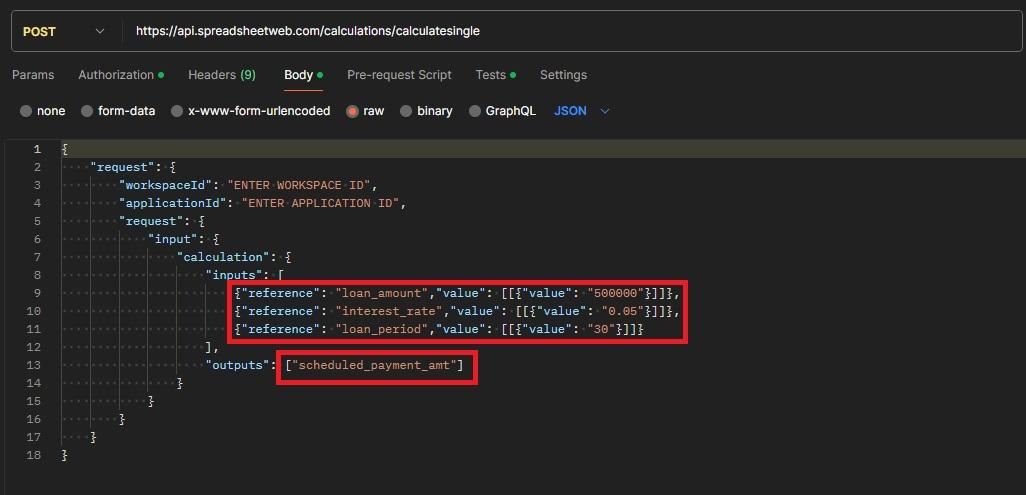Click the "ENTER APPLICATION ID" value
The image size is (1026, 495).
(321, 204)
